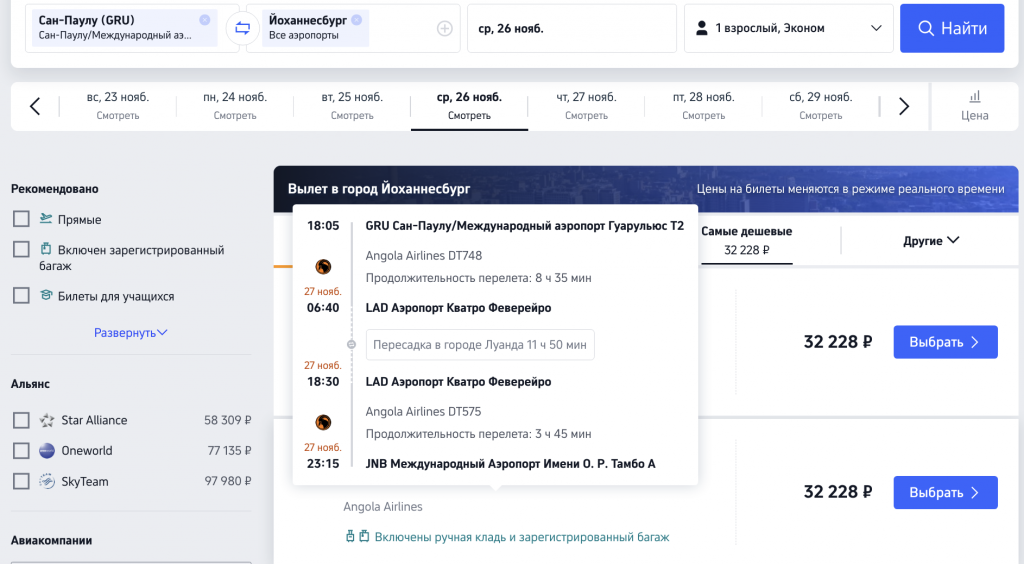Remove Йоханнесбург destination chip
Image resolution: width=1024 pixels, height=564 pixels.
[x=357, y=20]
